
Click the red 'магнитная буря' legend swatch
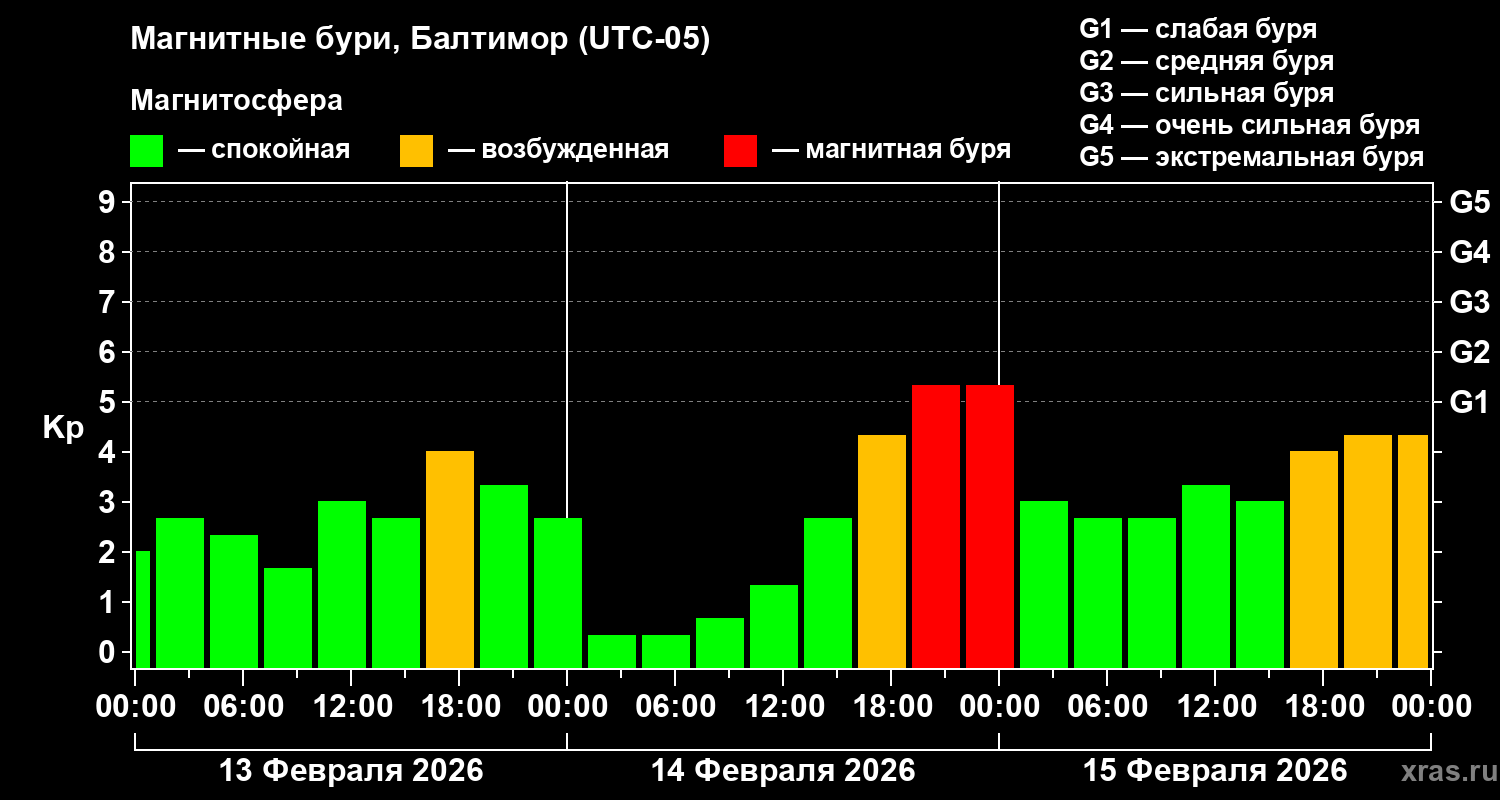(x=741, y=151)
